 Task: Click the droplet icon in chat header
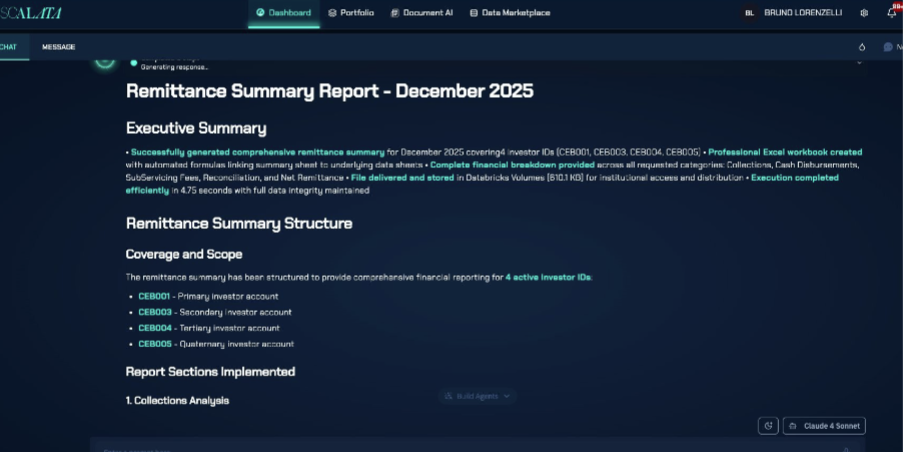pyautogui.click(x=862, y=47)
